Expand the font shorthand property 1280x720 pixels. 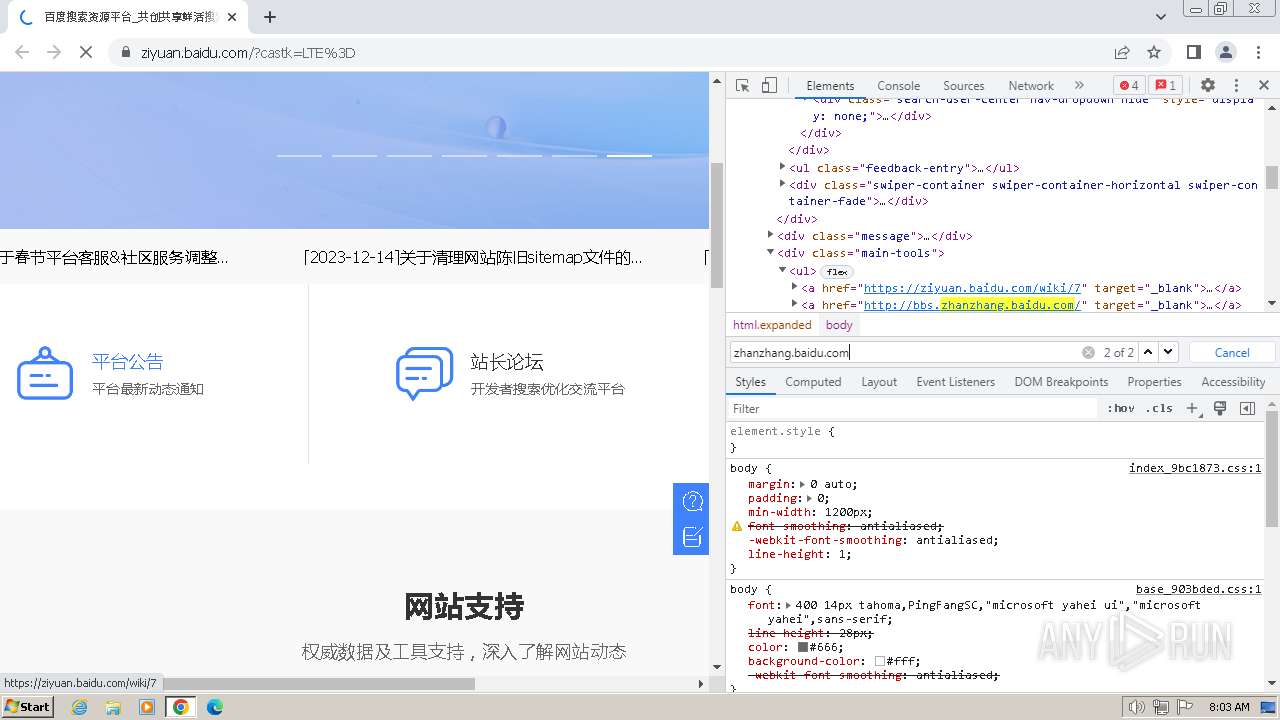[789, 605]
